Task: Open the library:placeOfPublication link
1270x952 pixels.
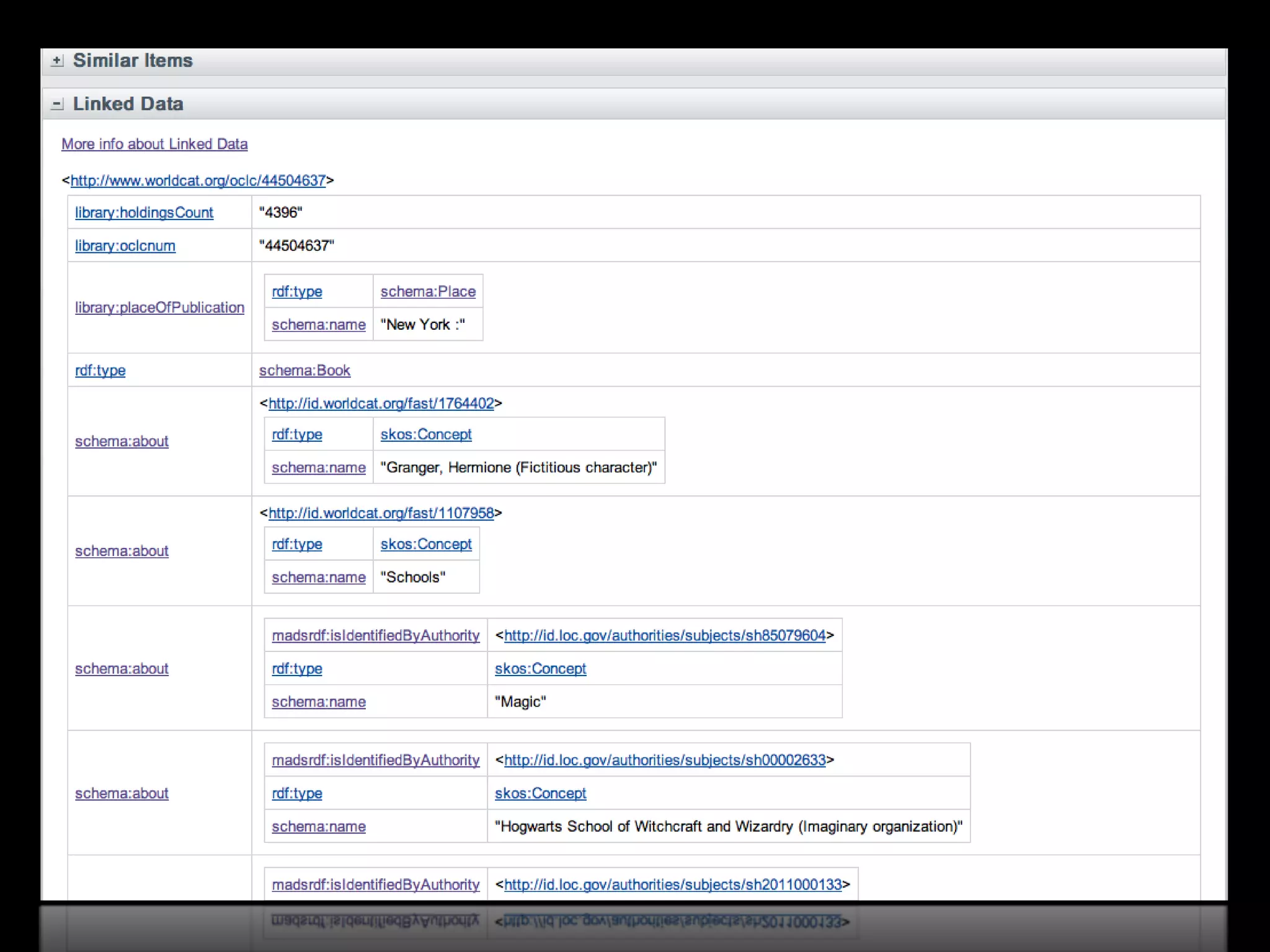Action: point(159,307)
